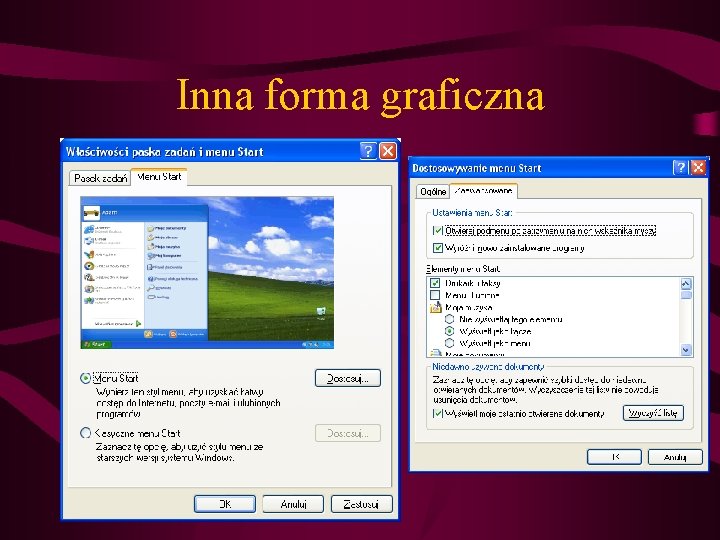The width and height of the screenshot is (720, 540).
Task: Click the Start menu preview image
Action: point(207,273)
